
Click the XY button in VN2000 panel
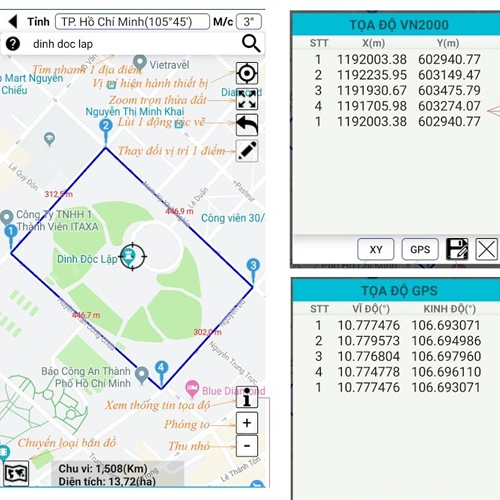376,249
